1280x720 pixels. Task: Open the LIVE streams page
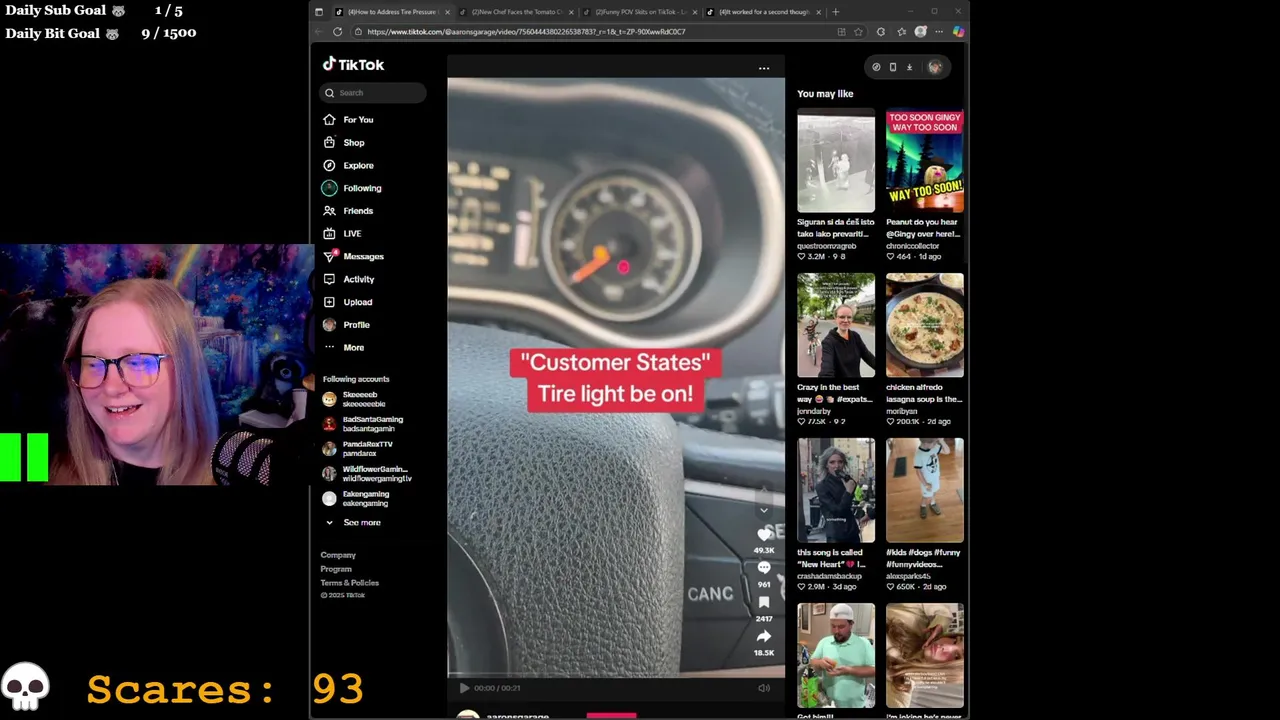tap(342, 234)
